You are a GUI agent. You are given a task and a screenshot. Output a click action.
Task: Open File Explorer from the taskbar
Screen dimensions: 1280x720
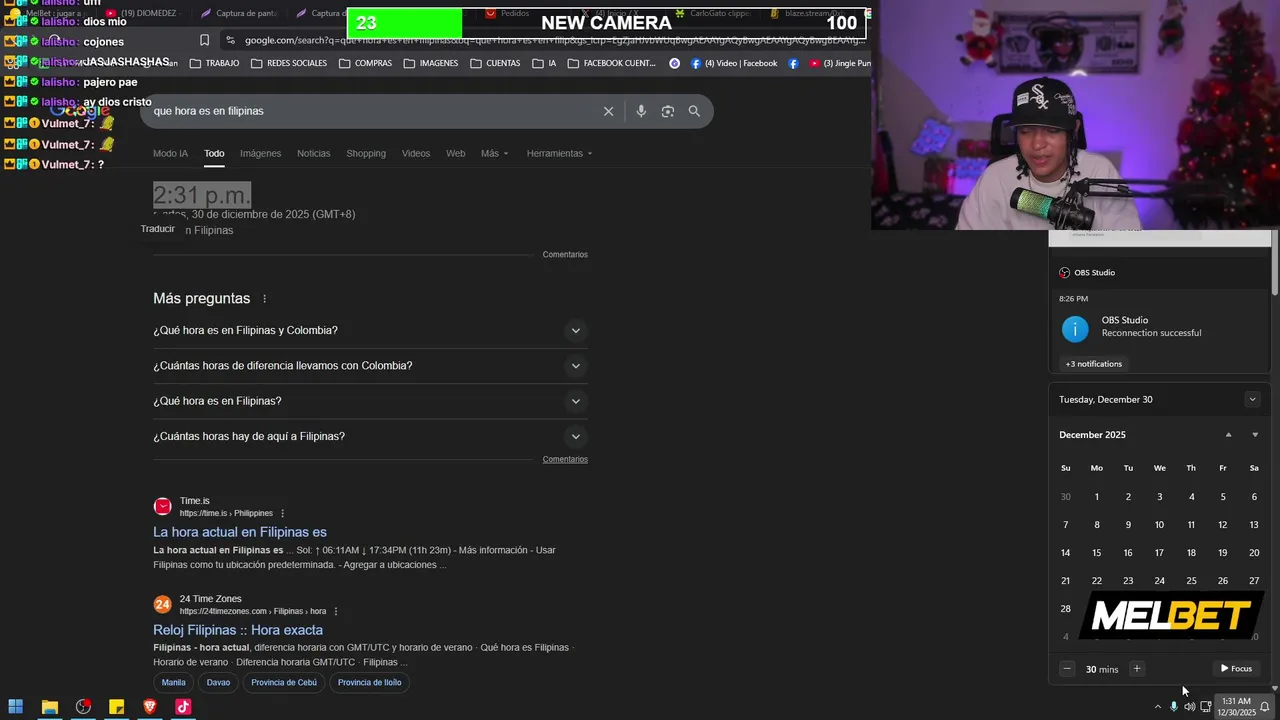(x=49, y=707)
